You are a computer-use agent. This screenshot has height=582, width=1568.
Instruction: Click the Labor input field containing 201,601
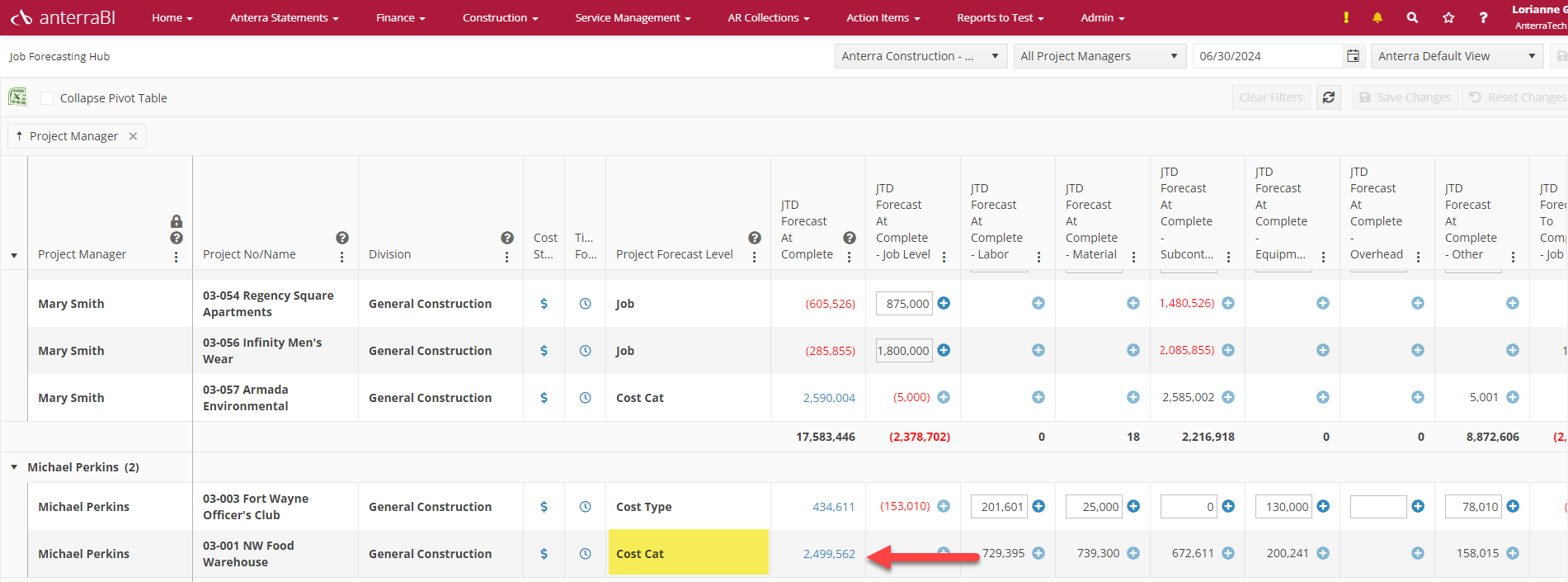pyautogui.click(x=999, y=507)
